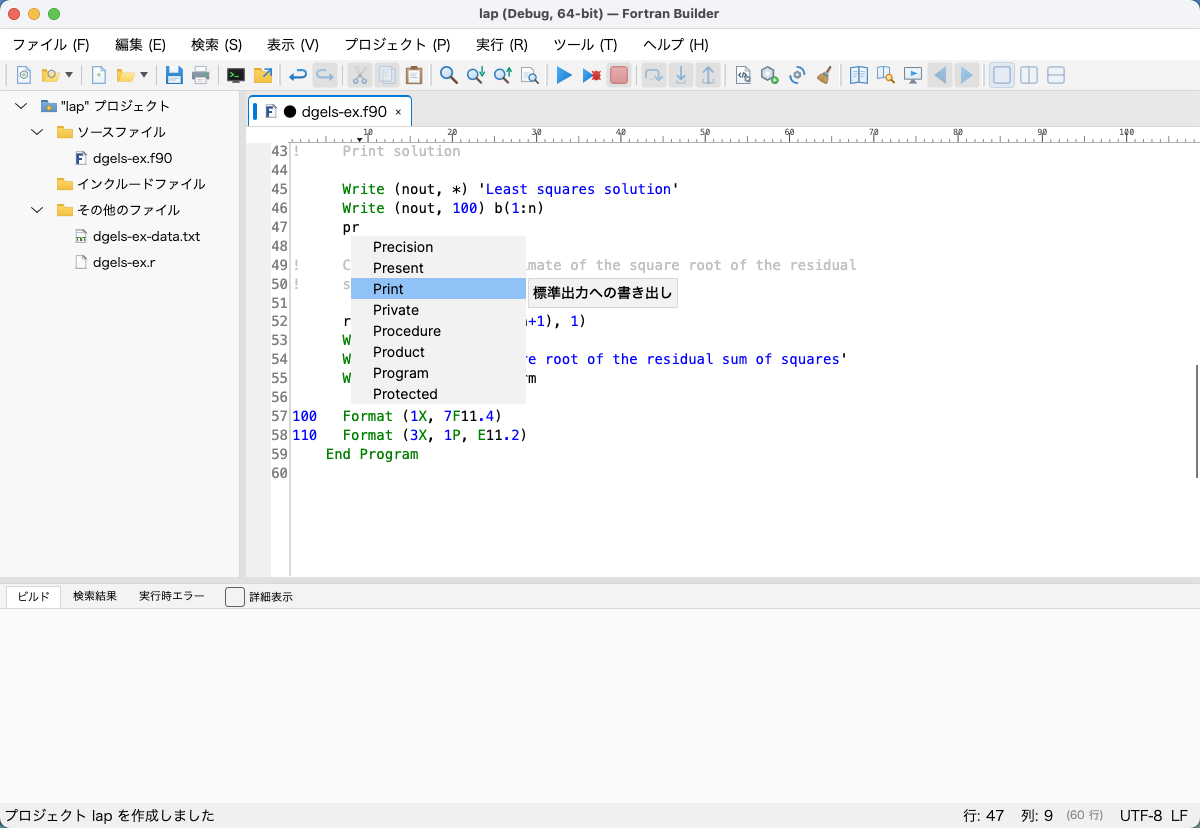Click the copy toolbar icon
This screenshot has width=1200, height=828.
click(x=386, y=75)
